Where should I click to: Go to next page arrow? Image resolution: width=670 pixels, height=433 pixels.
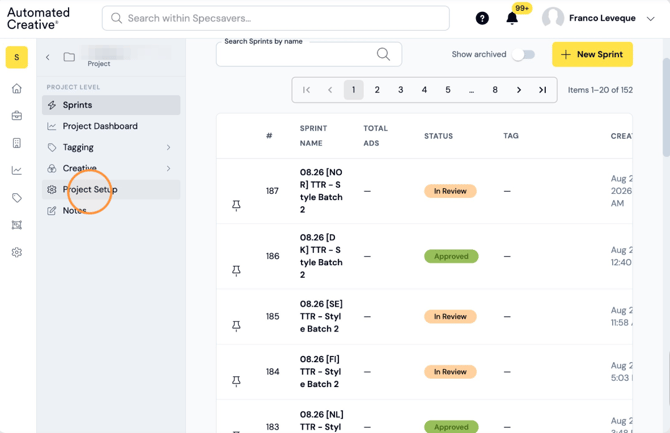pyautogui.click(x=519, y=90)
